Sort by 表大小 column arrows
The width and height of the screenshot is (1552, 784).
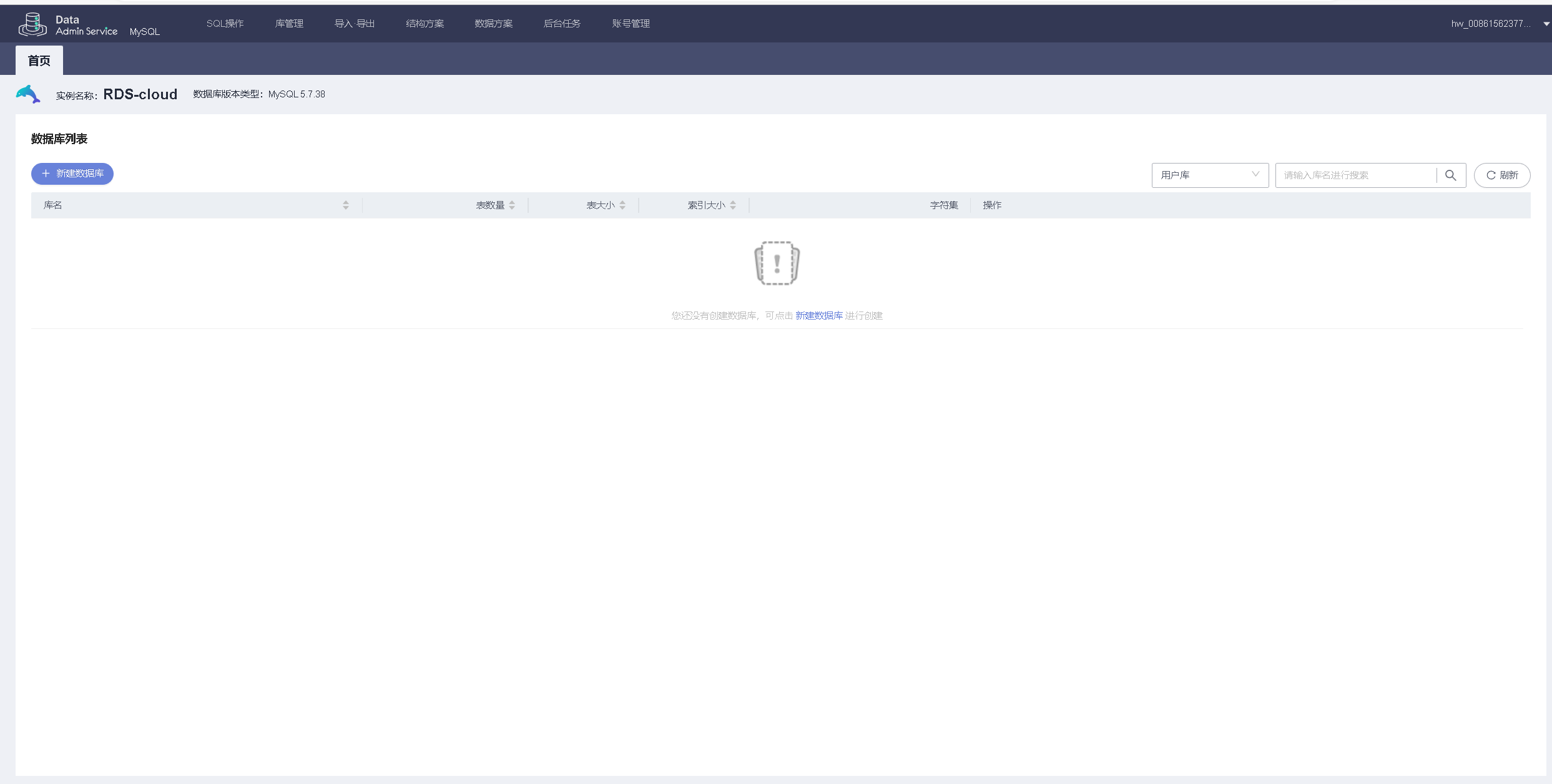pos(622,205)
